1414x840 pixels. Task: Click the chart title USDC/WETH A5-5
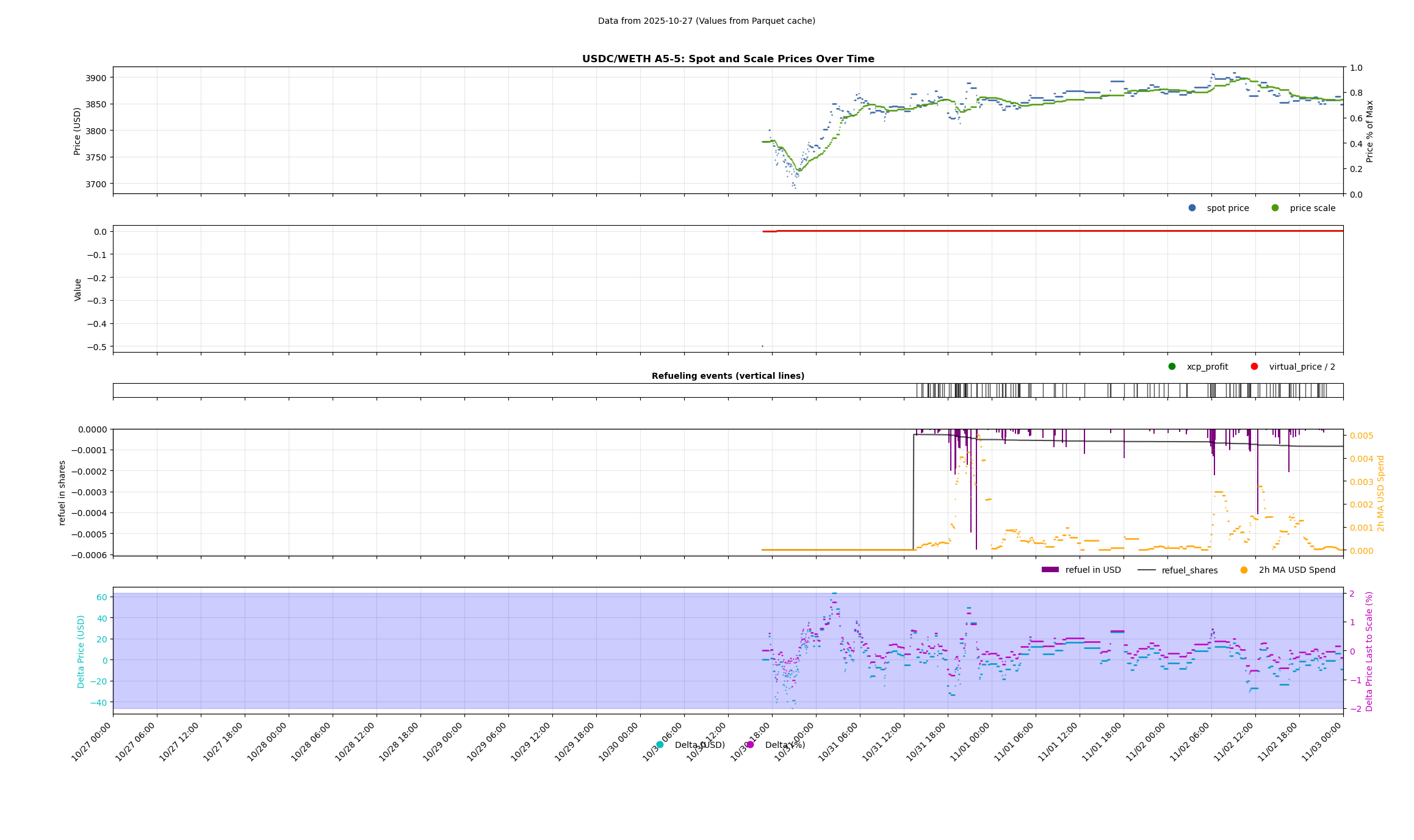pyautogui.click(x=727, y=59)
